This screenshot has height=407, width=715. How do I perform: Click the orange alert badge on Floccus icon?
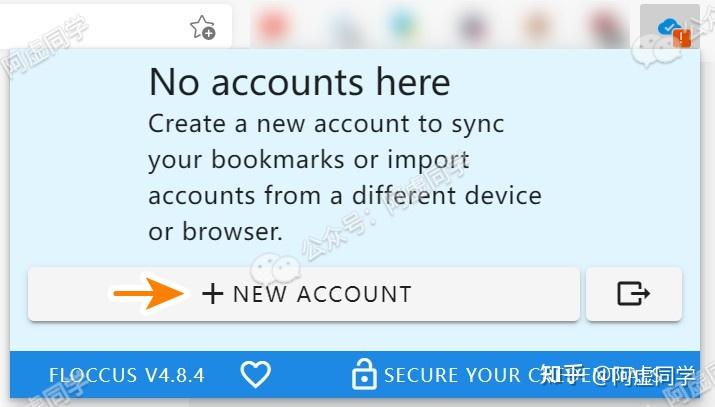click(x=682, y=38)
